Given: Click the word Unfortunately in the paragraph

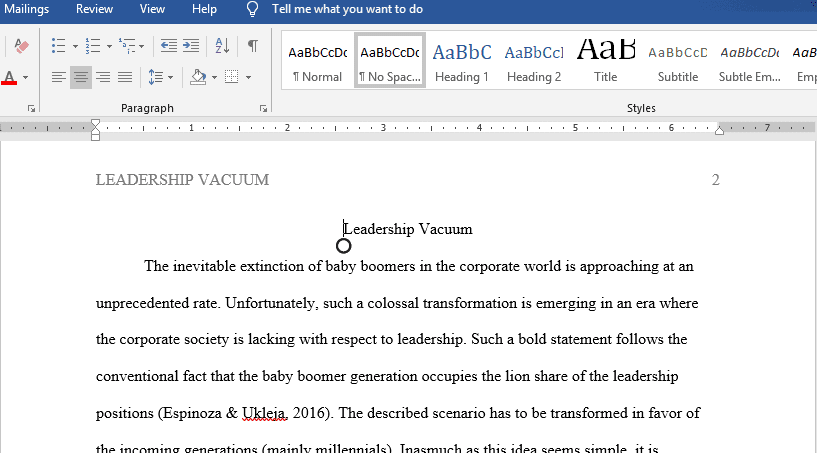Looking at the screenshot, I should click(x=271, y=303).
